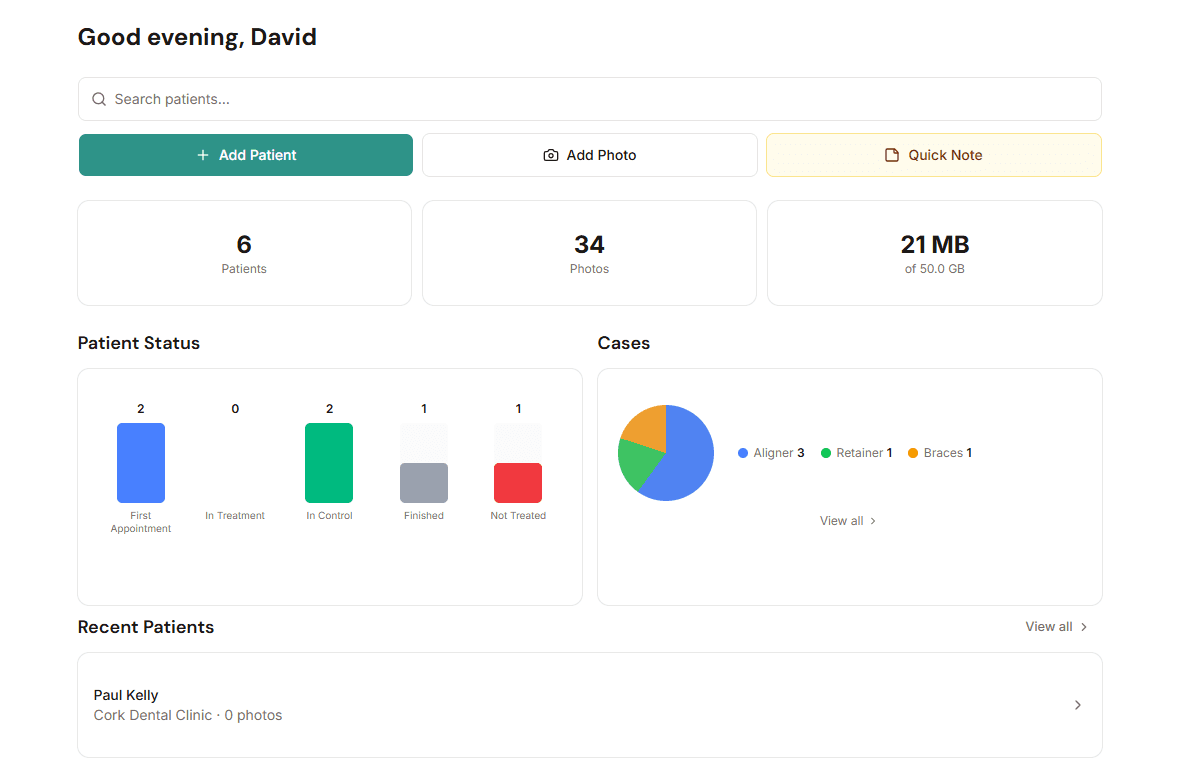Click chevron next to Recent Patients View all

1084,627
